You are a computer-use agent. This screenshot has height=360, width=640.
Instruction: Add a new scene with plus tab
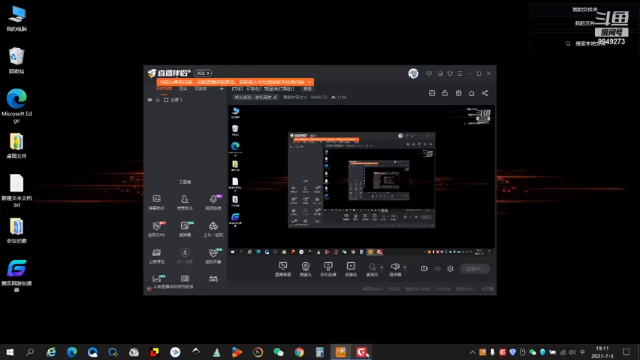coord(222,89)
